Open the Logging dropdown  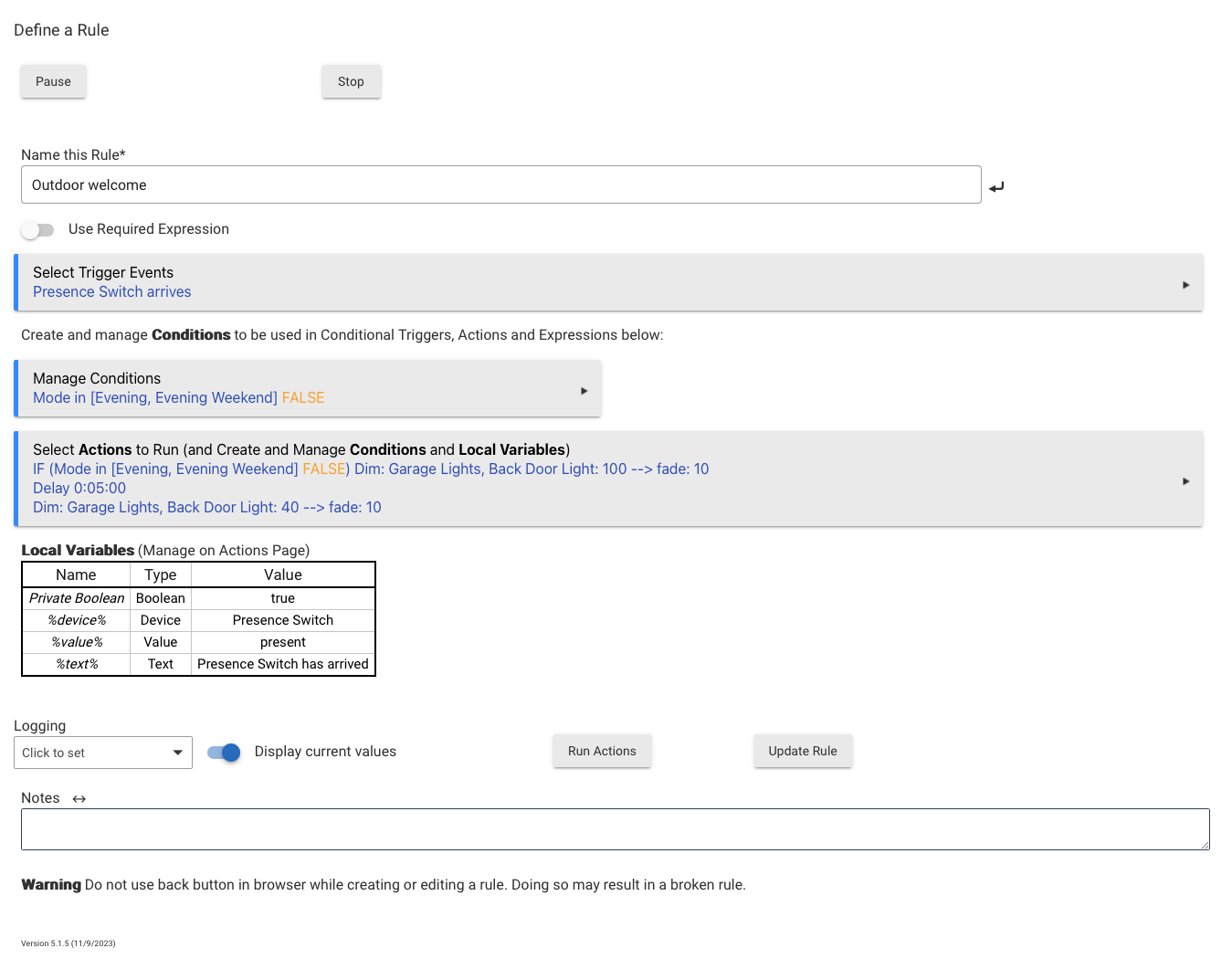point(103,753)
